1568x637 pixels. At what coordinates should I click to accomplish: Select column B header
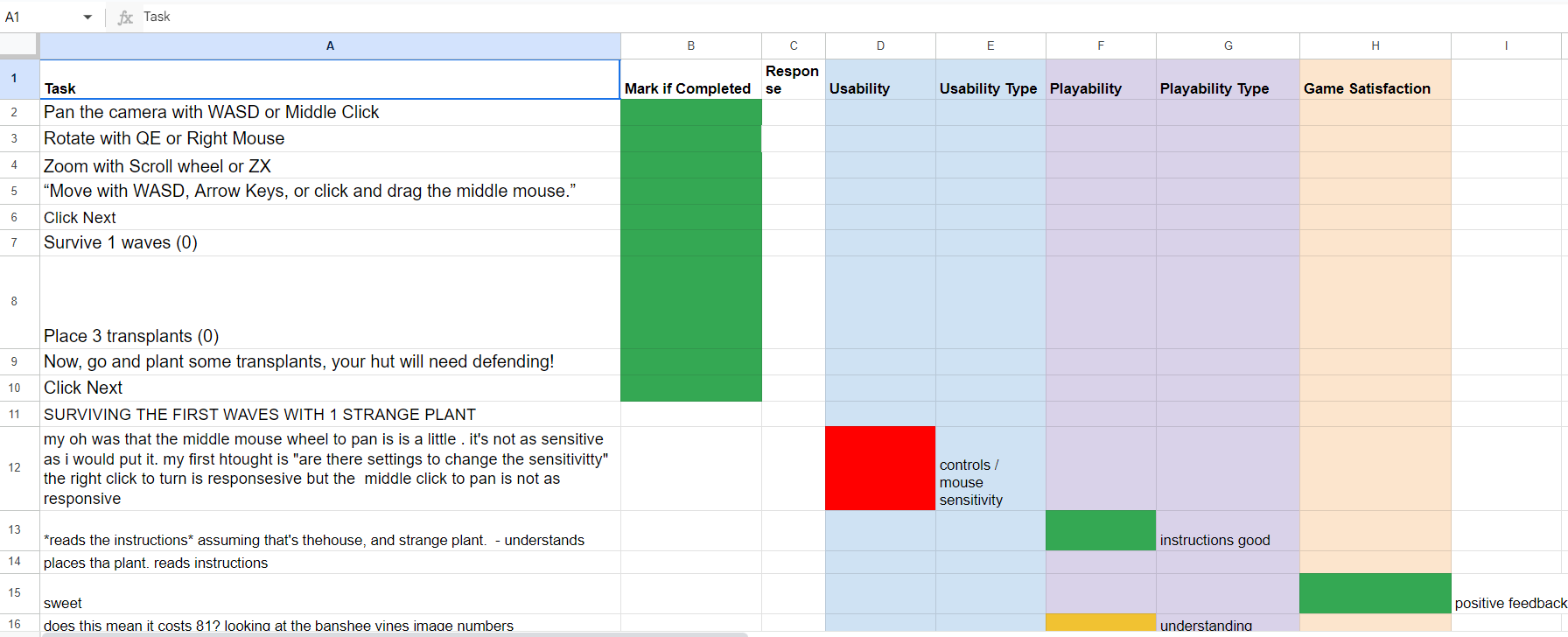[x=690, y=45]
